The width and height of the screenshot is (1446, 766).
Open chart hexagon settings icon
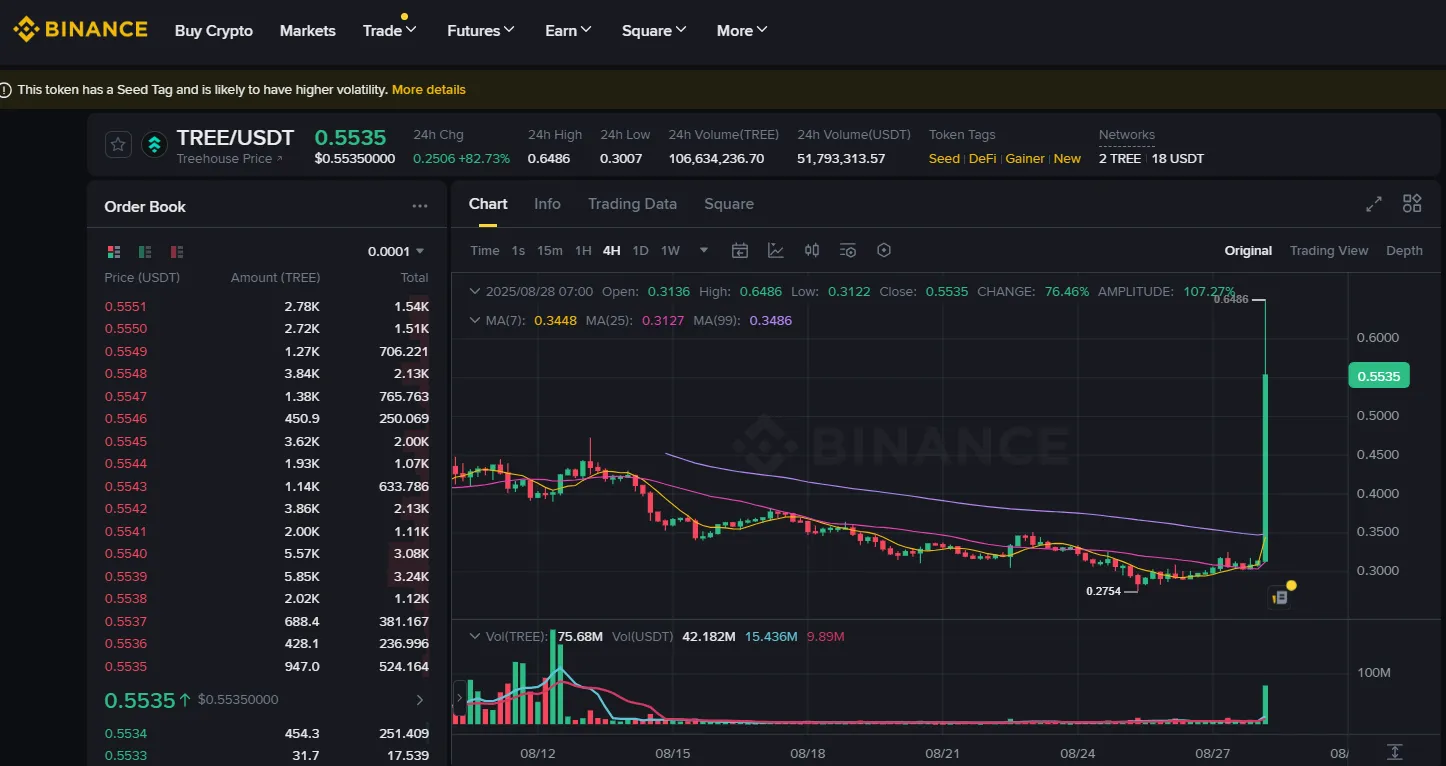tap(884, 251)
